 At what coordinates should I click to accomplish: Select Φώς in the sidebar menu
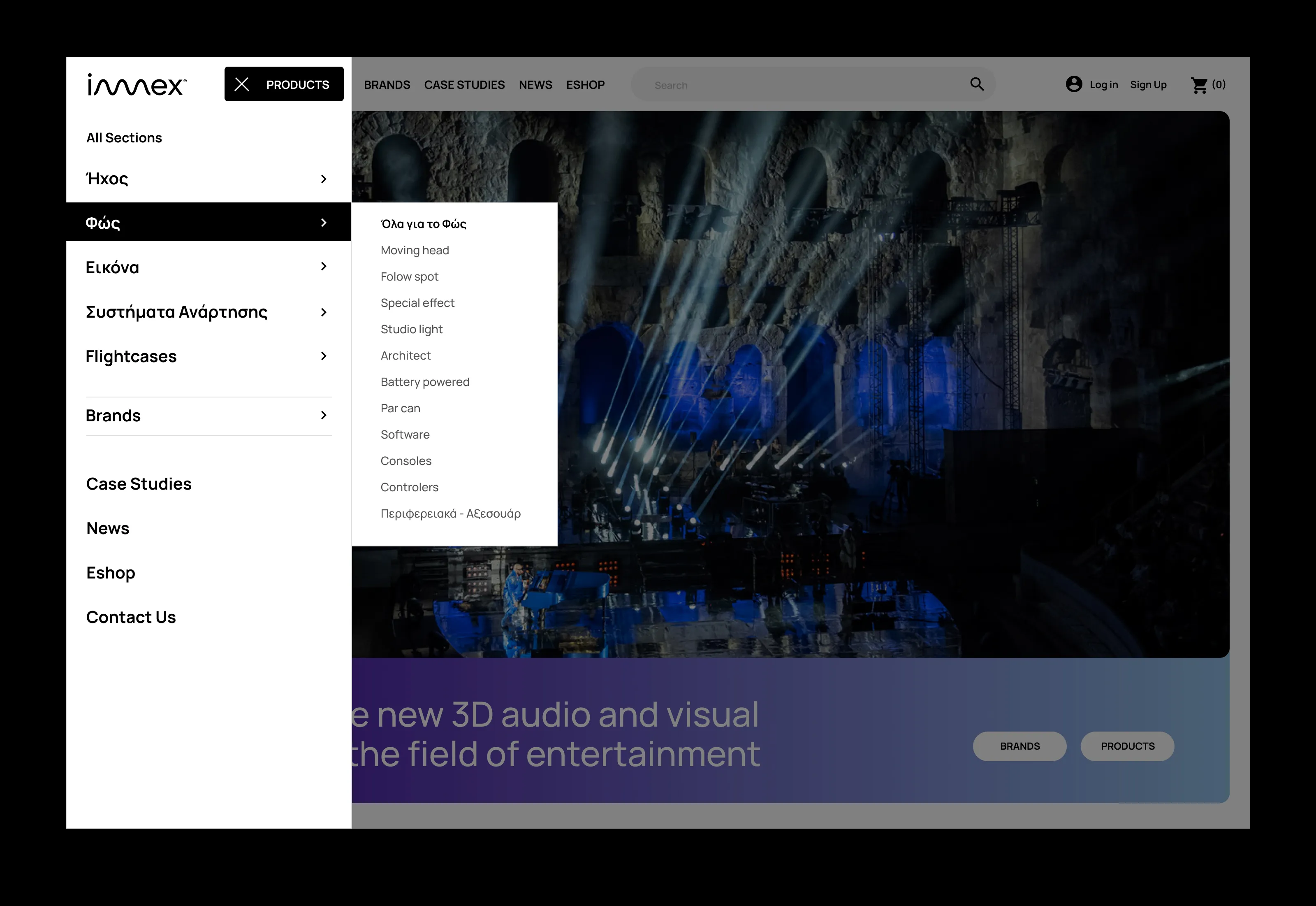103,223
